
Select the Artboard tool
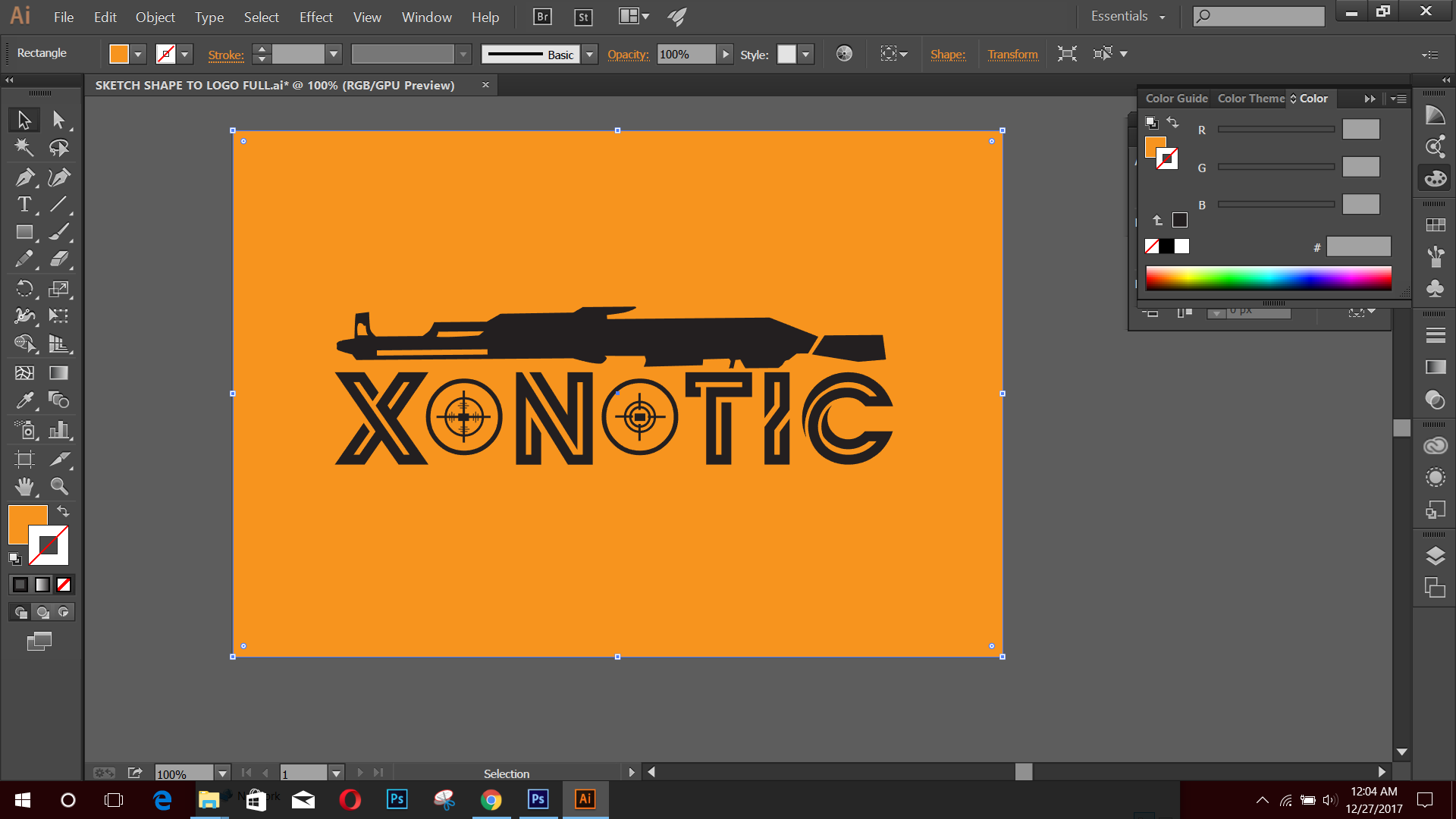point(24,459)
